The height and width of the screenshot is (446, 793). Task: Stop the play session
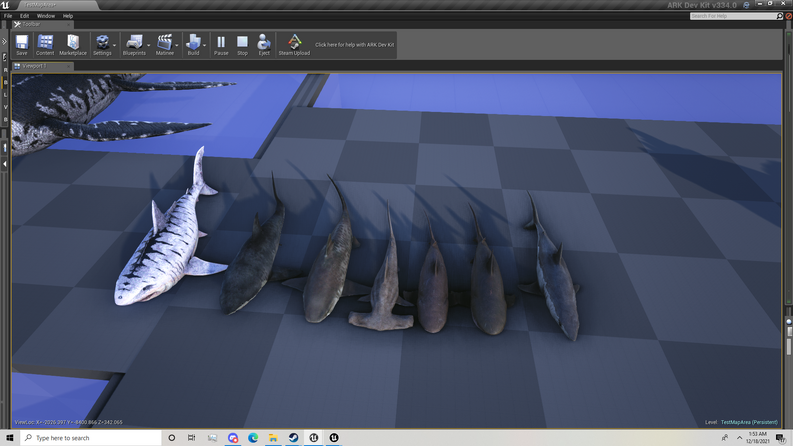point(242,44)
